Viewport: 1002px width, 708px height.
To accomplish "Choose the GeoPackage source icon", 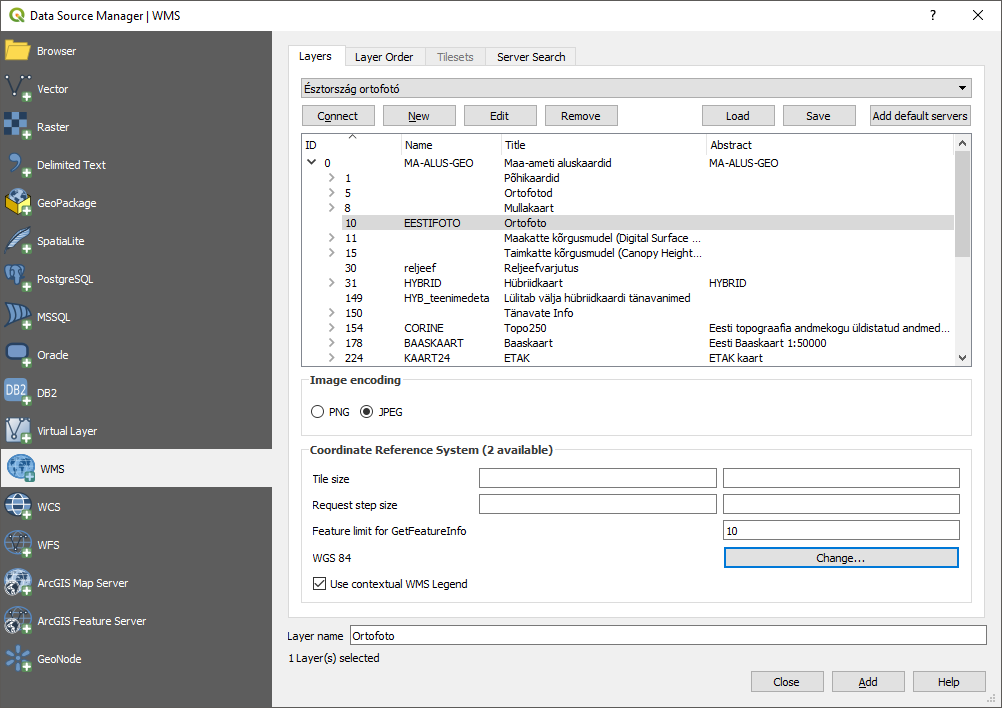I will [x=17, y=203].
